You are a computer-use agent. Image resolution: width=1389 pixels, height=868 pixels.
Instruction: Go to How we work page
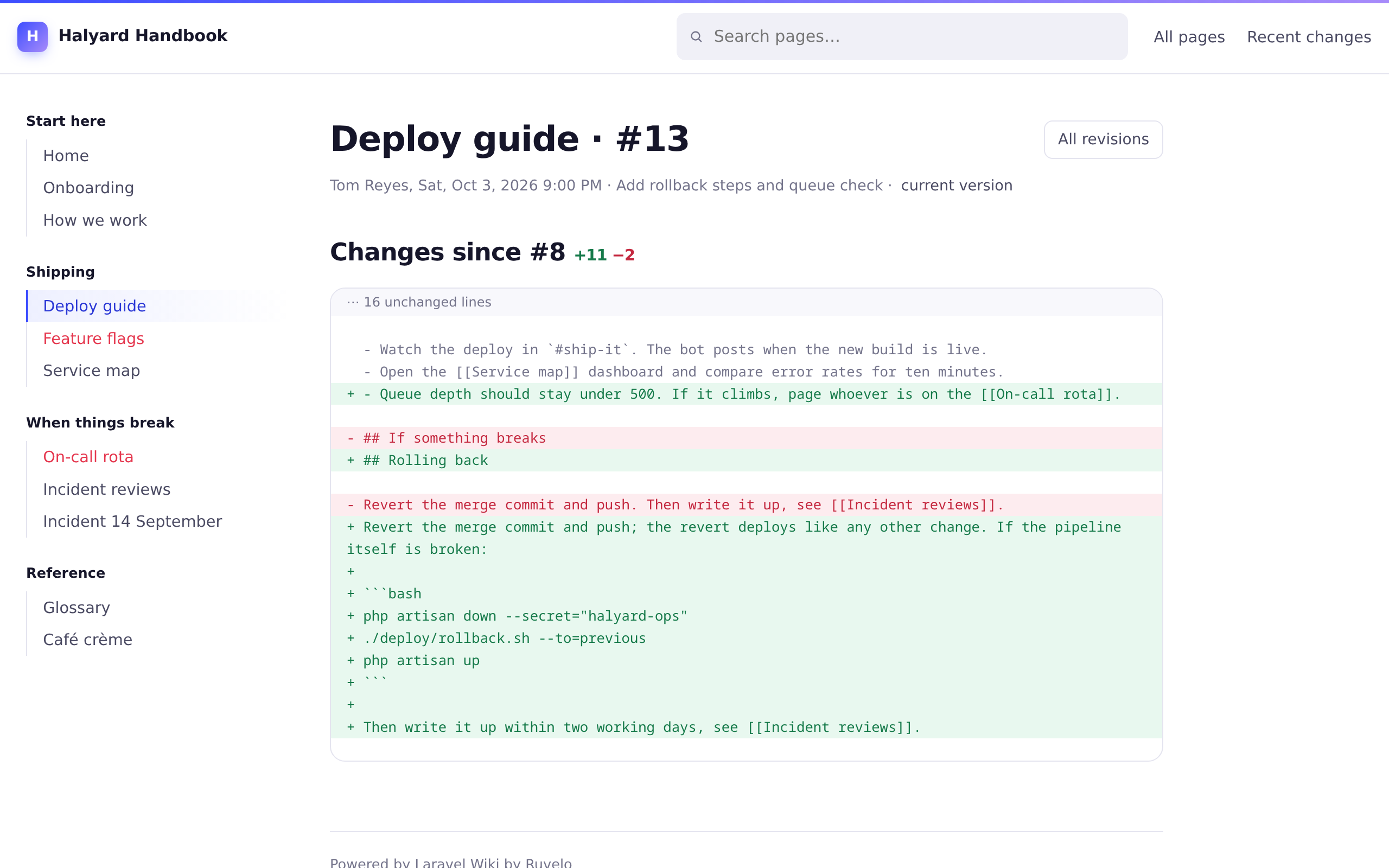(x=95, y=220)
